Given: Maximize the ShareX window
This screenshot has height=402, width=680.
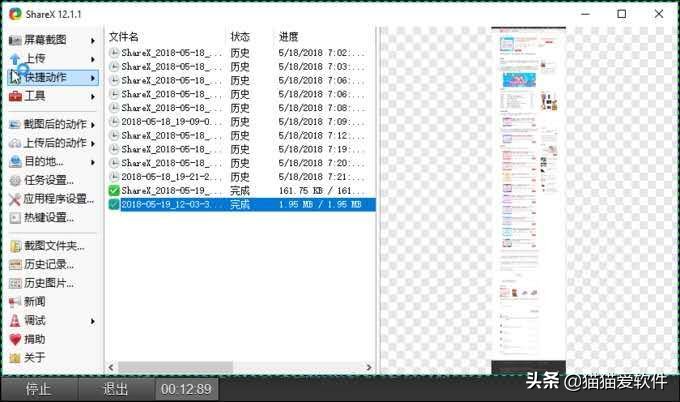Looking at the screenshot, I should click(x=621, y=14).
